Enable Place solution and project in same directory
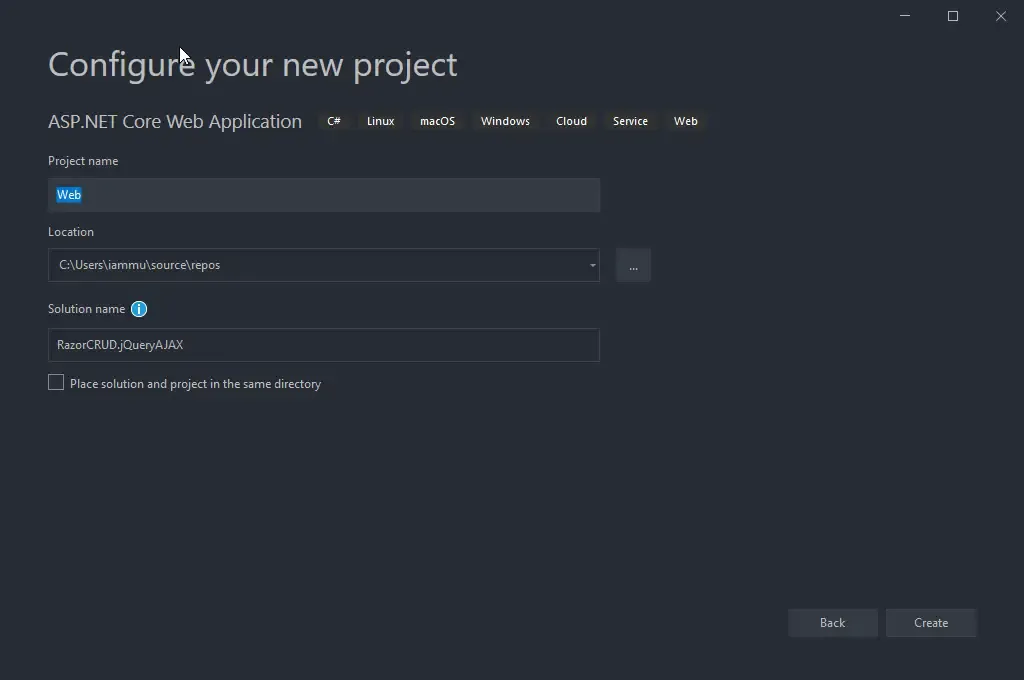Viewport: 1024px width, 680px height. 56,382
